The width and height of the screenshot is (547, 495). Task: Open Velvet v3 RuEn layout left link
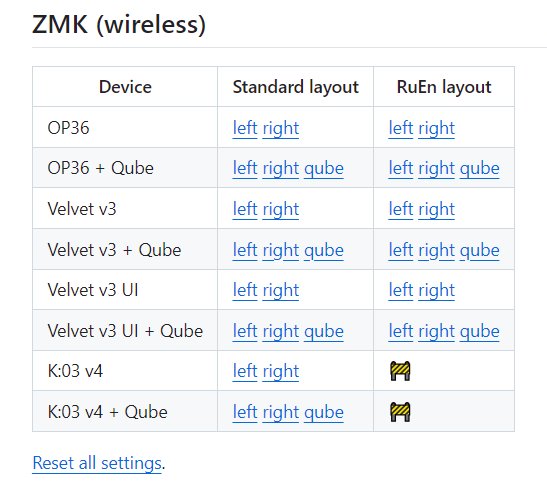[x=401, y=209]
